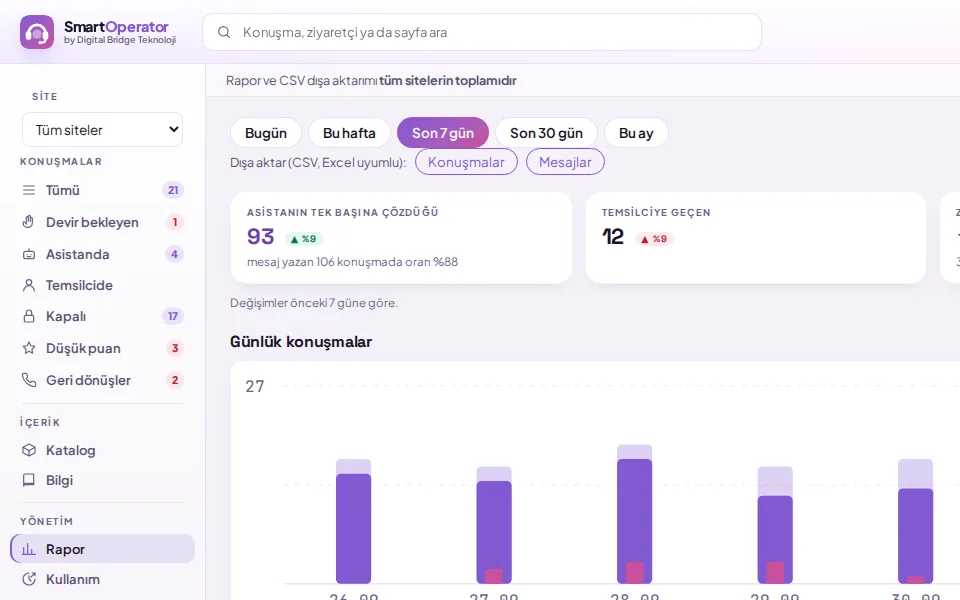The height and width of the screenshot is (600, 960).
Task: Click the Tümü count badge 21
Action: pos(173,190)
